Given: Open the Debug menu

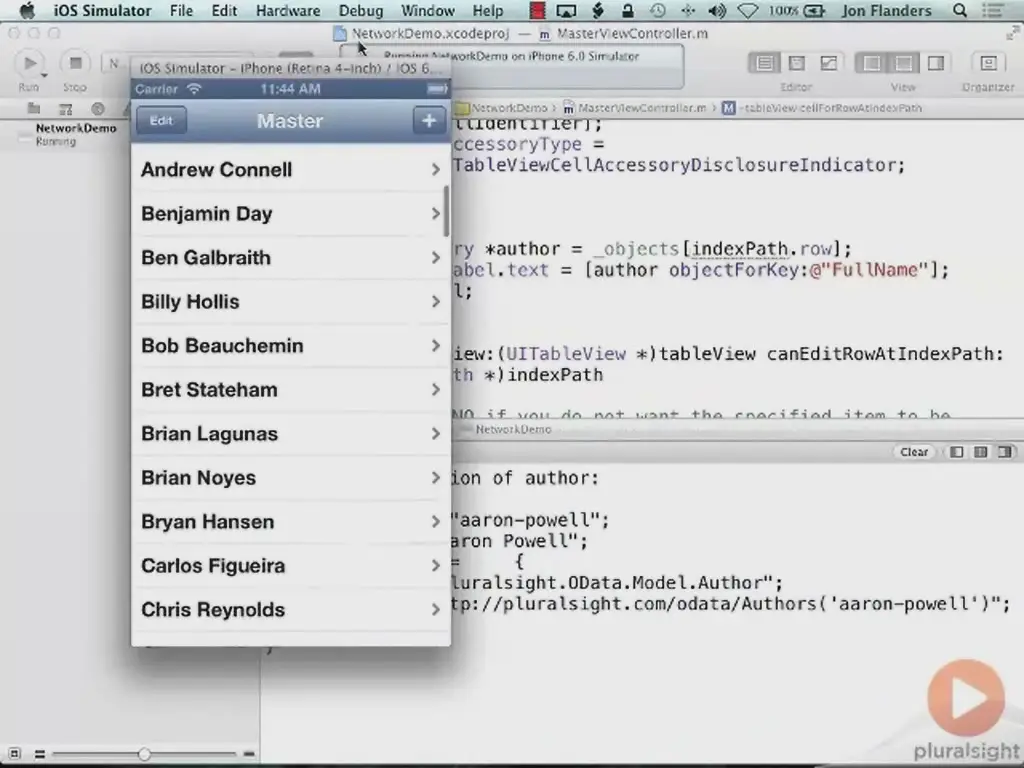Looking at the screenshot, I should pos(360,10).
